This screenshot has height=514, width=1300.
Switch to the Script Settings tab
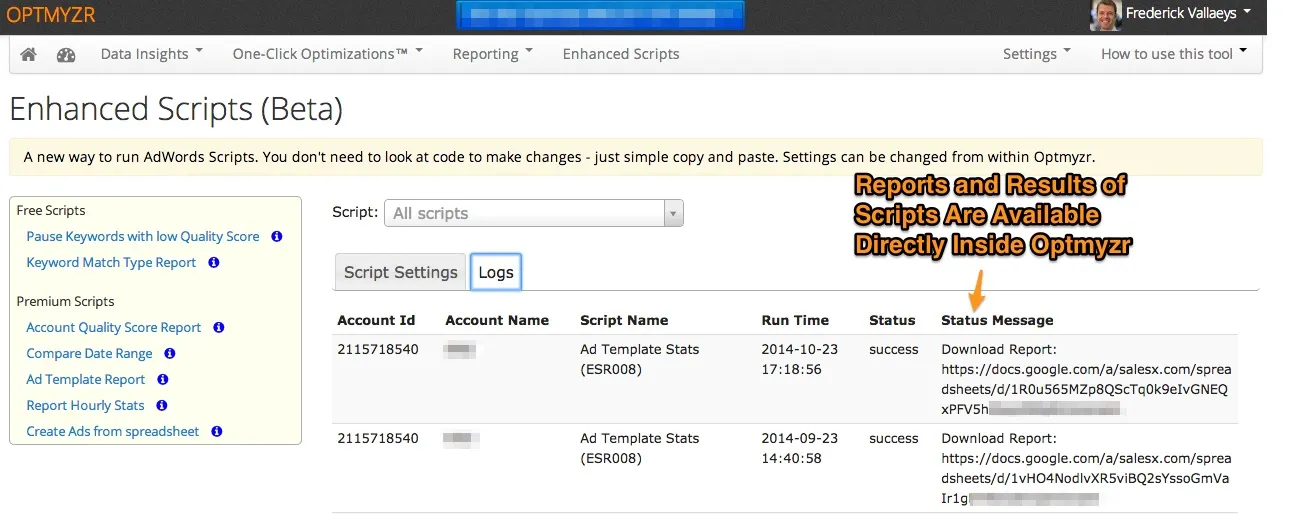[x=400, y=272]
